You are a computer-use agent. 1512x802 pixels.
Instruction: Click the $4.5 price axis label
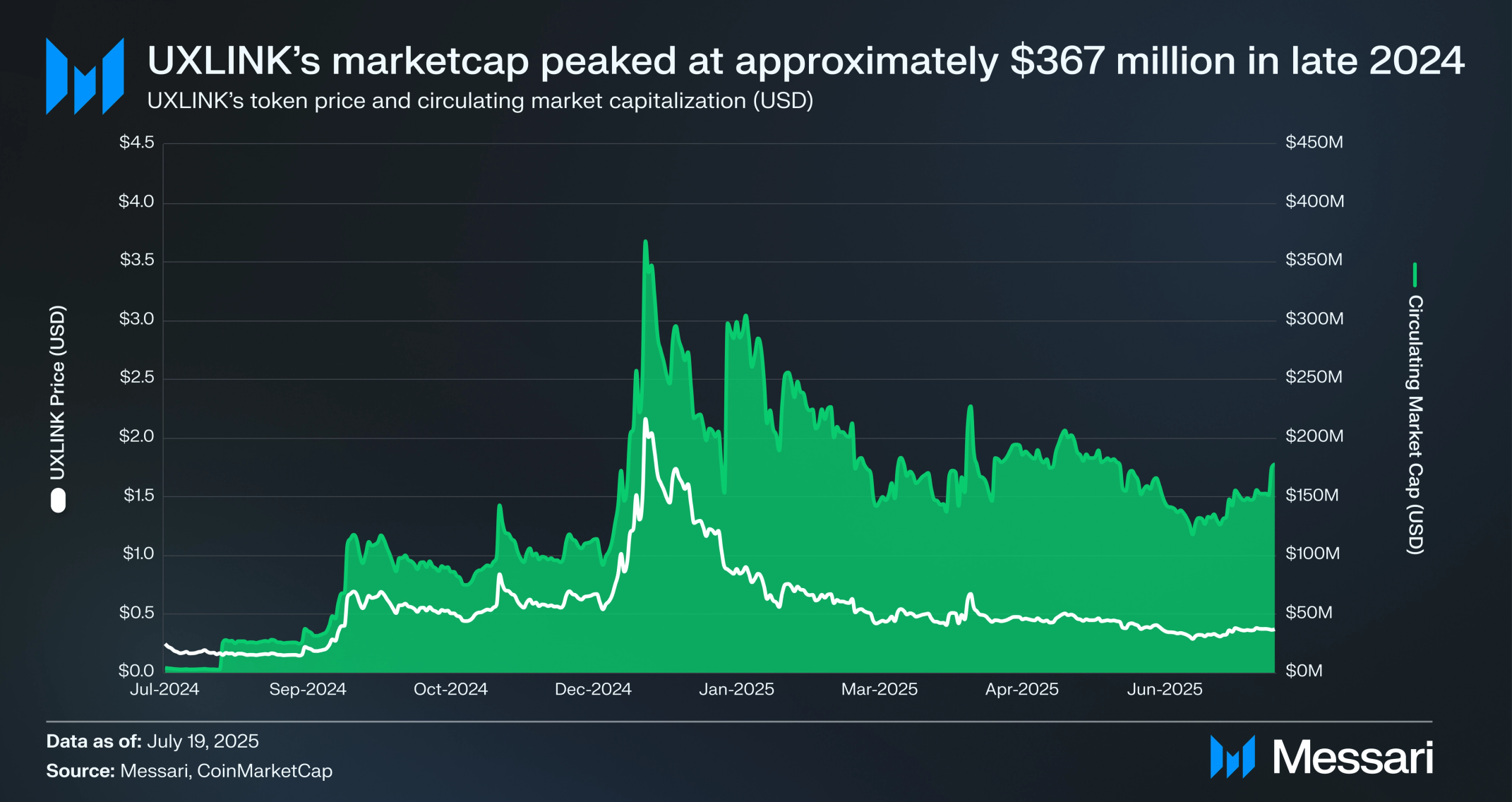(137, 143)
